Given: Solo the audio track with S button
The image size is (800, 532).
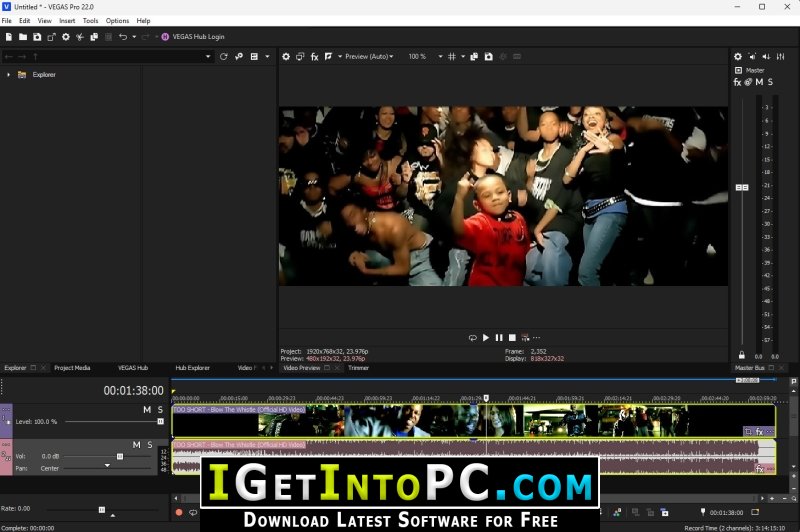Looking at the screenshot, I should pyautogui.click(x=150, y=445).
